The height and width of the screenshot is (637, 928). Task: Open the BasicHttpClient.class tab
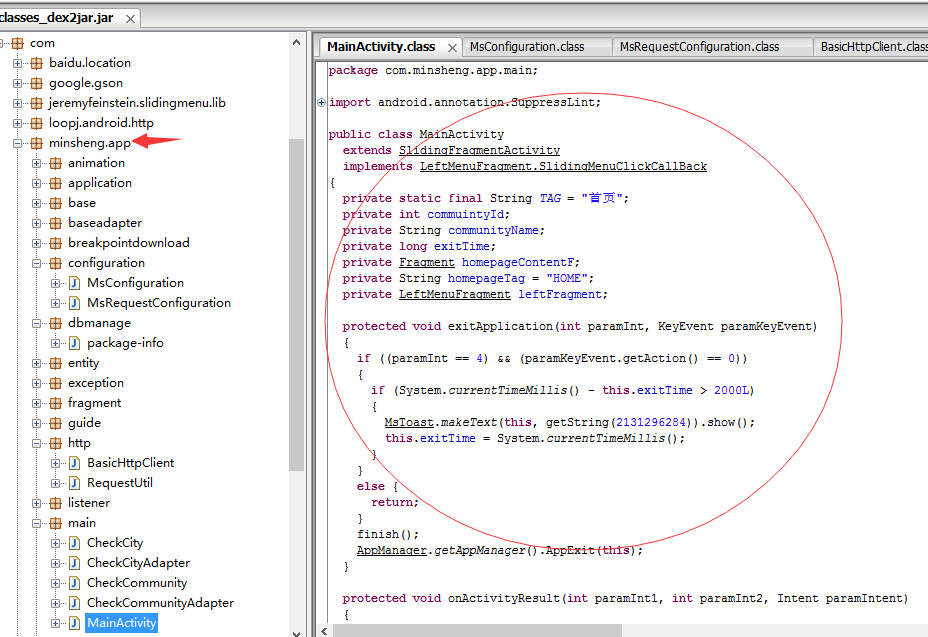pyautogui.click(x=871, y=47)
